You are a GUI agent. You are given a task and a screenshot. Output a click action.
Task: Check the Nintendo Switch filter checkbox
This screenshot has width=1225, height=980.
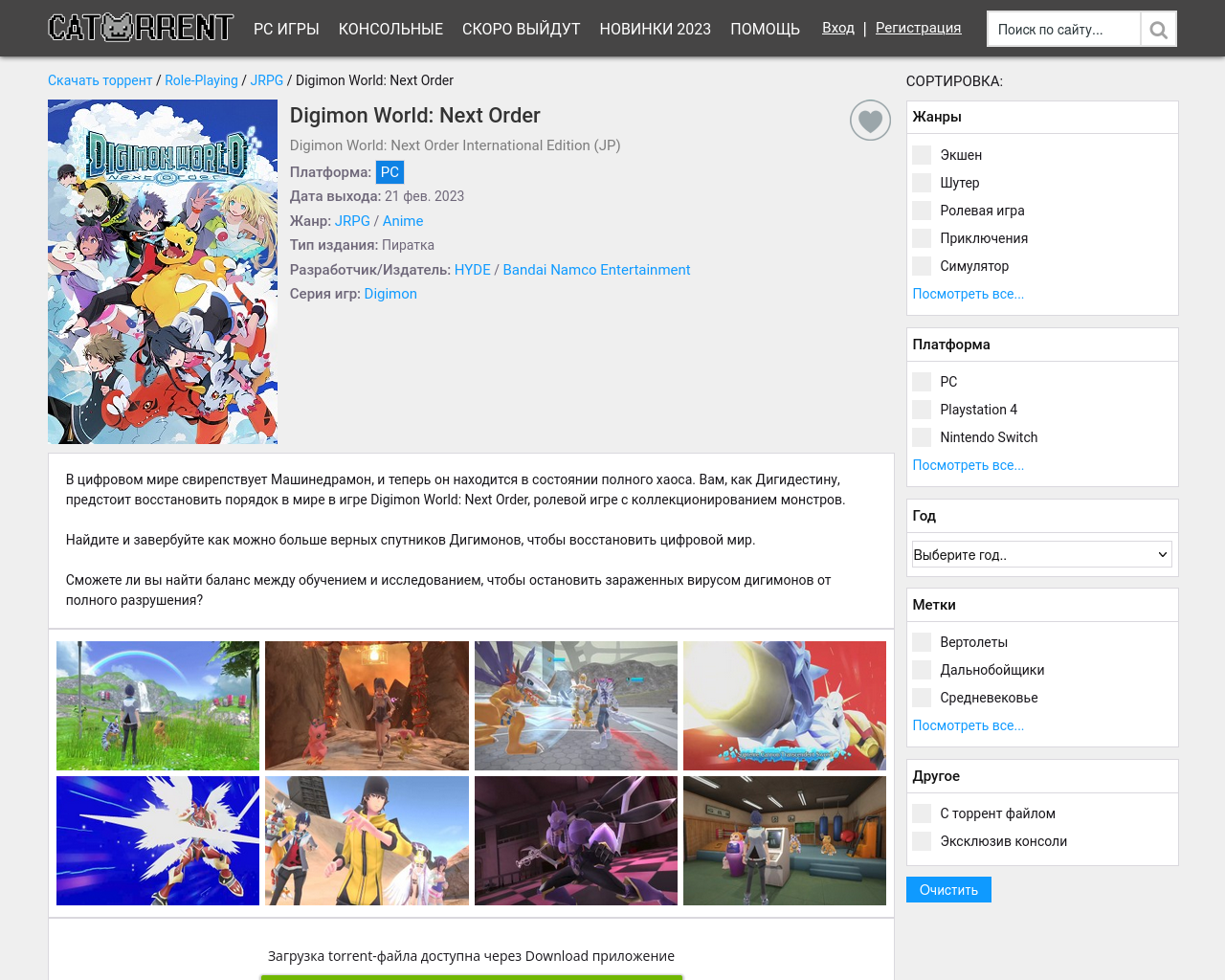pos(922,437)
